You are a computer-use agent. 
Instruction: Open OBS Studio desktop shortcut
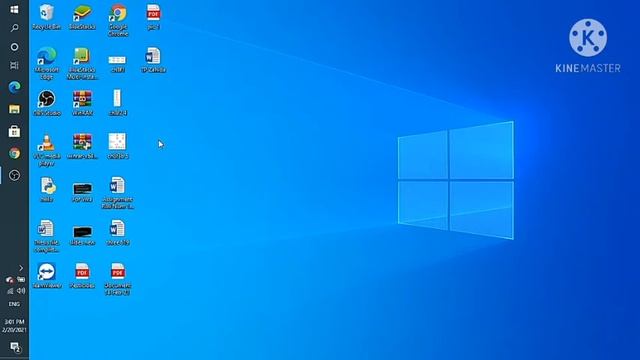[x=47, y=103]
